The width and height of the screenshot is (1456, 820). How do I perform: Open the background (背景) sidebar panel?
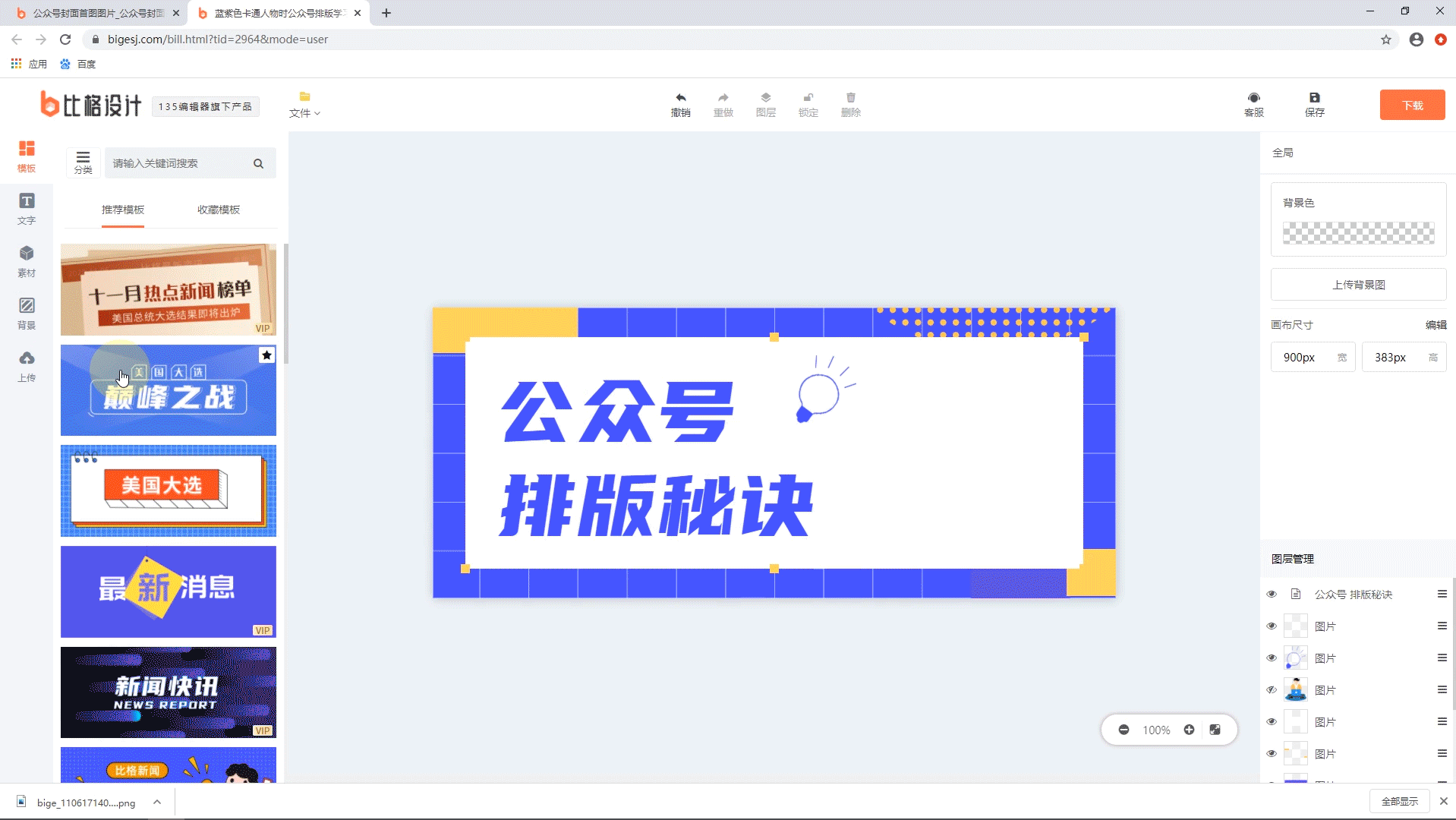tap(27, 313)
